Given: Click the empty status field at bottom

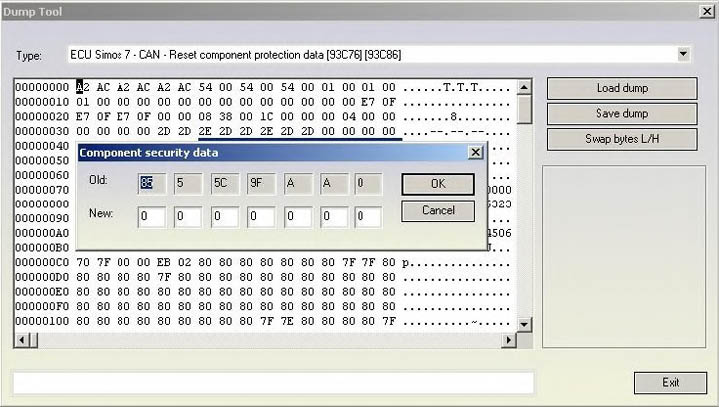Looking at the screenshot, I should coord(272,382).
